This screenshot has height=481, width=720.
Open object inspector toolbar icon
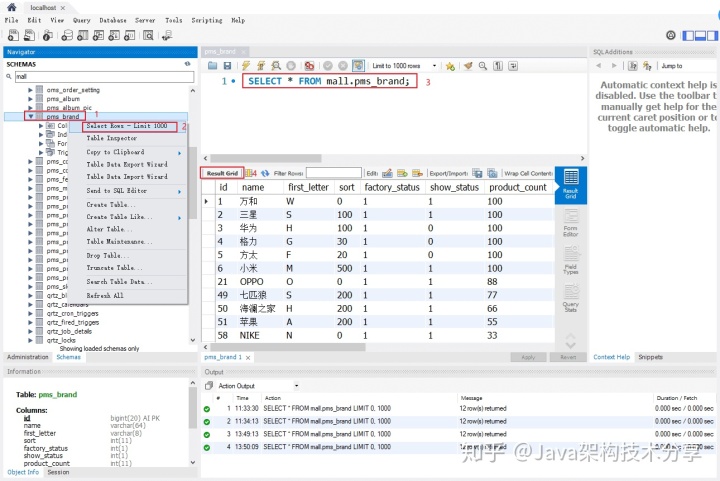48,35
